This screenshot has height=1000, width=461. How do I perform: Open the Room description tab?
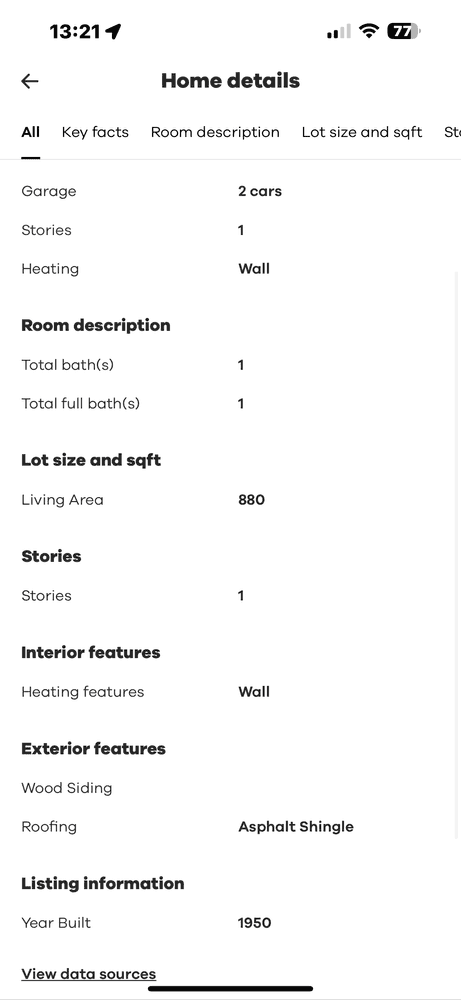pyautogui.click(x=215, y=132)
